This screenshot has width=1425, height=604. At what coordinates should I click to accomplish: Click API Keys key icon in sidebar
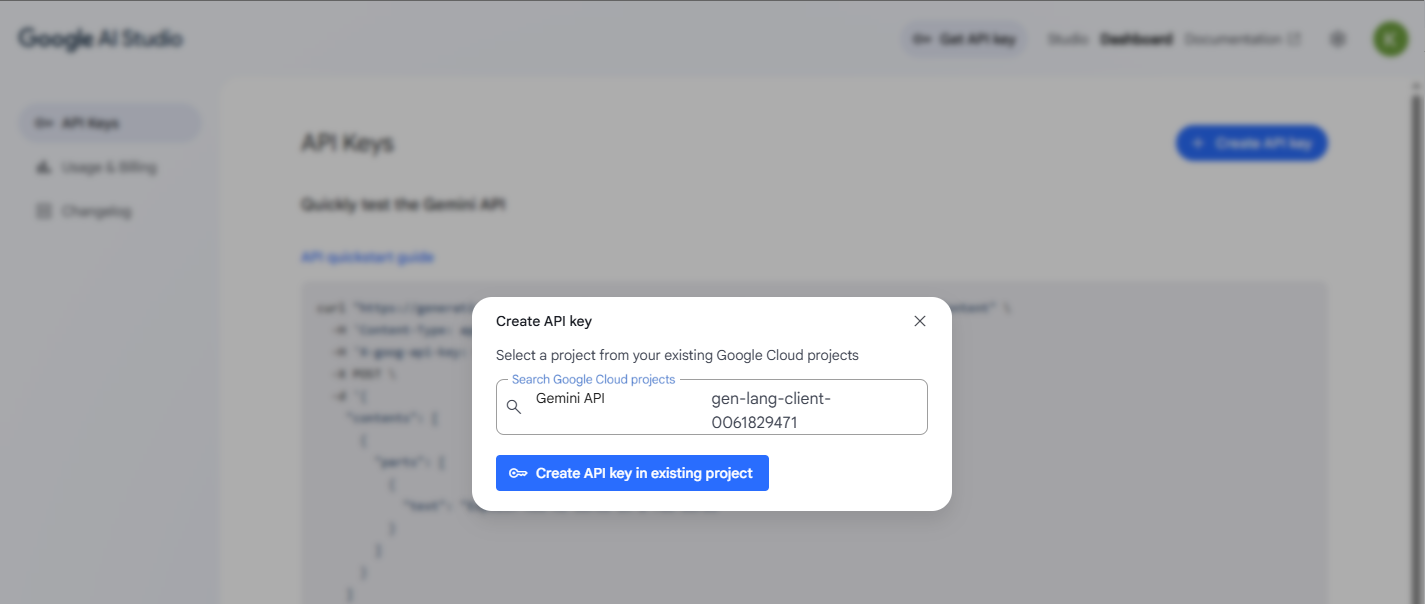click(x=43, y=123)
